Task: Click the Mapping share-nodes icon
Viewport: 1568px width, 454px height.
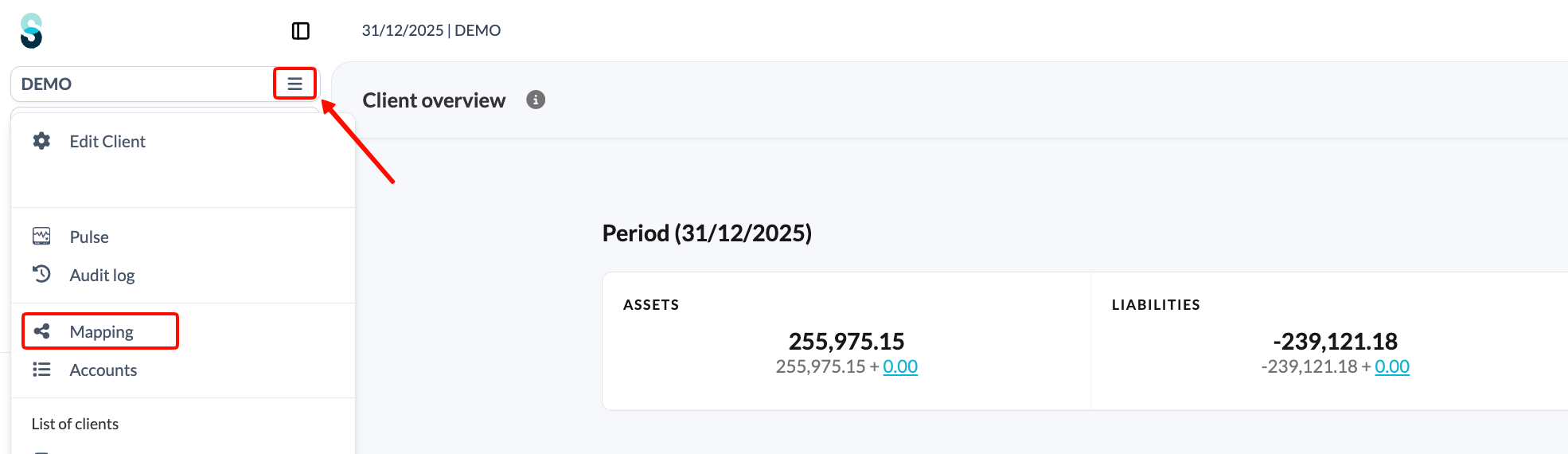Action: click(x=41, y=331)
